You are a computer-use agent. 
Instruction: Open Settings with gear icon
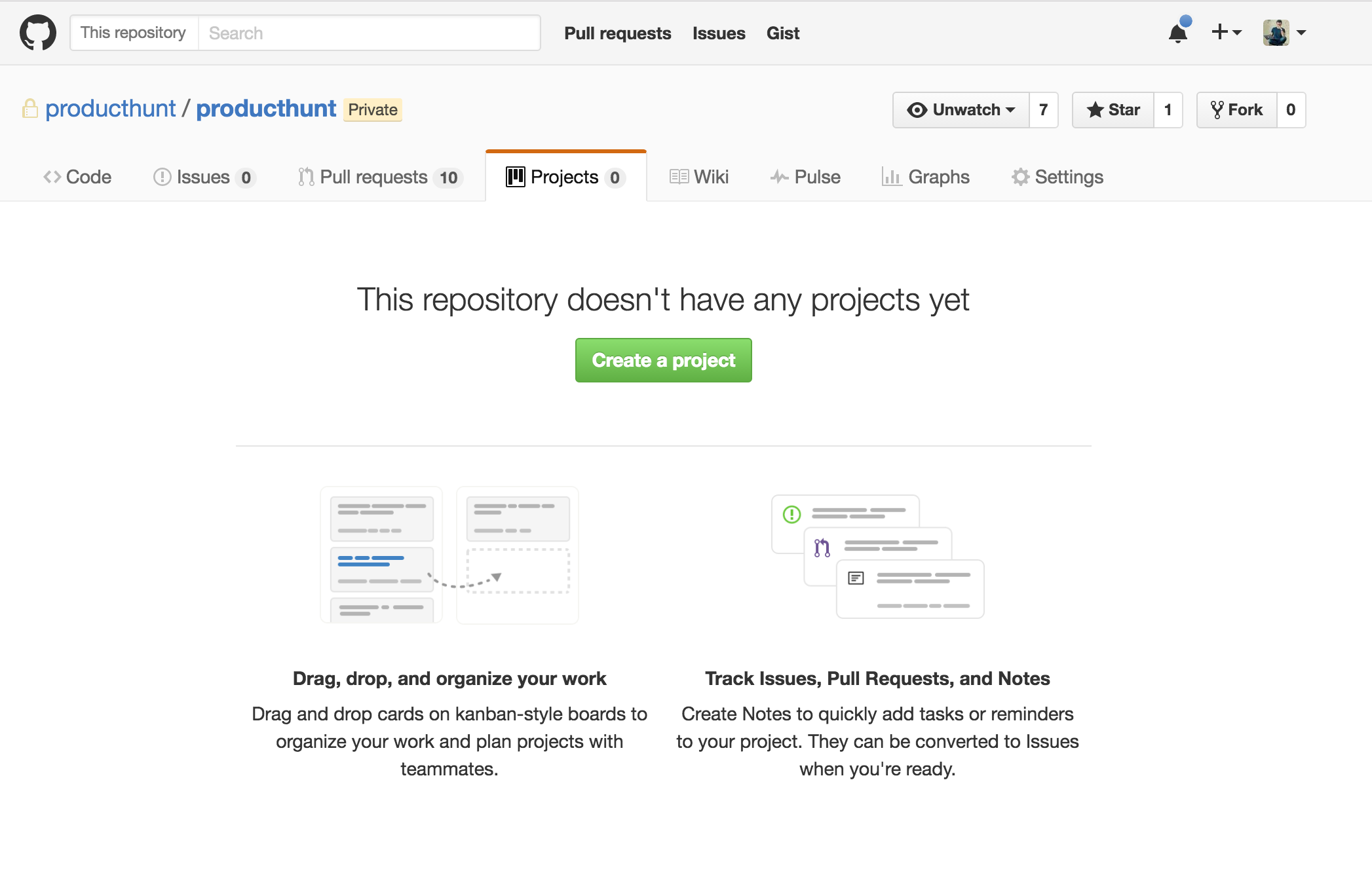coord(1058,177)
